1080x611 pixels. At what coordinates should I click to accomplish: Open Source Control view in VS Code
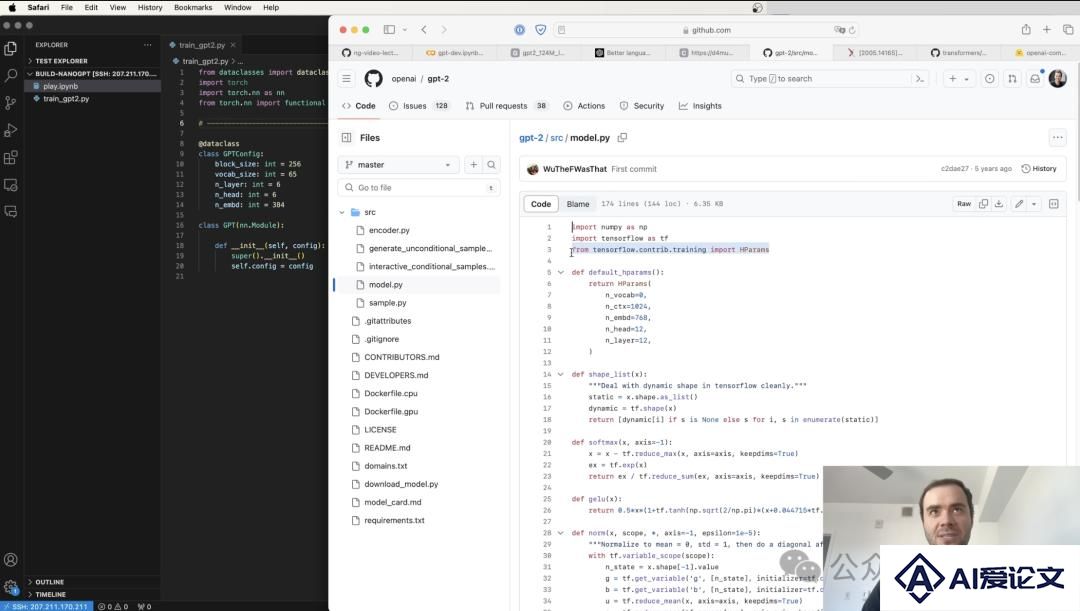click(10, 103)
